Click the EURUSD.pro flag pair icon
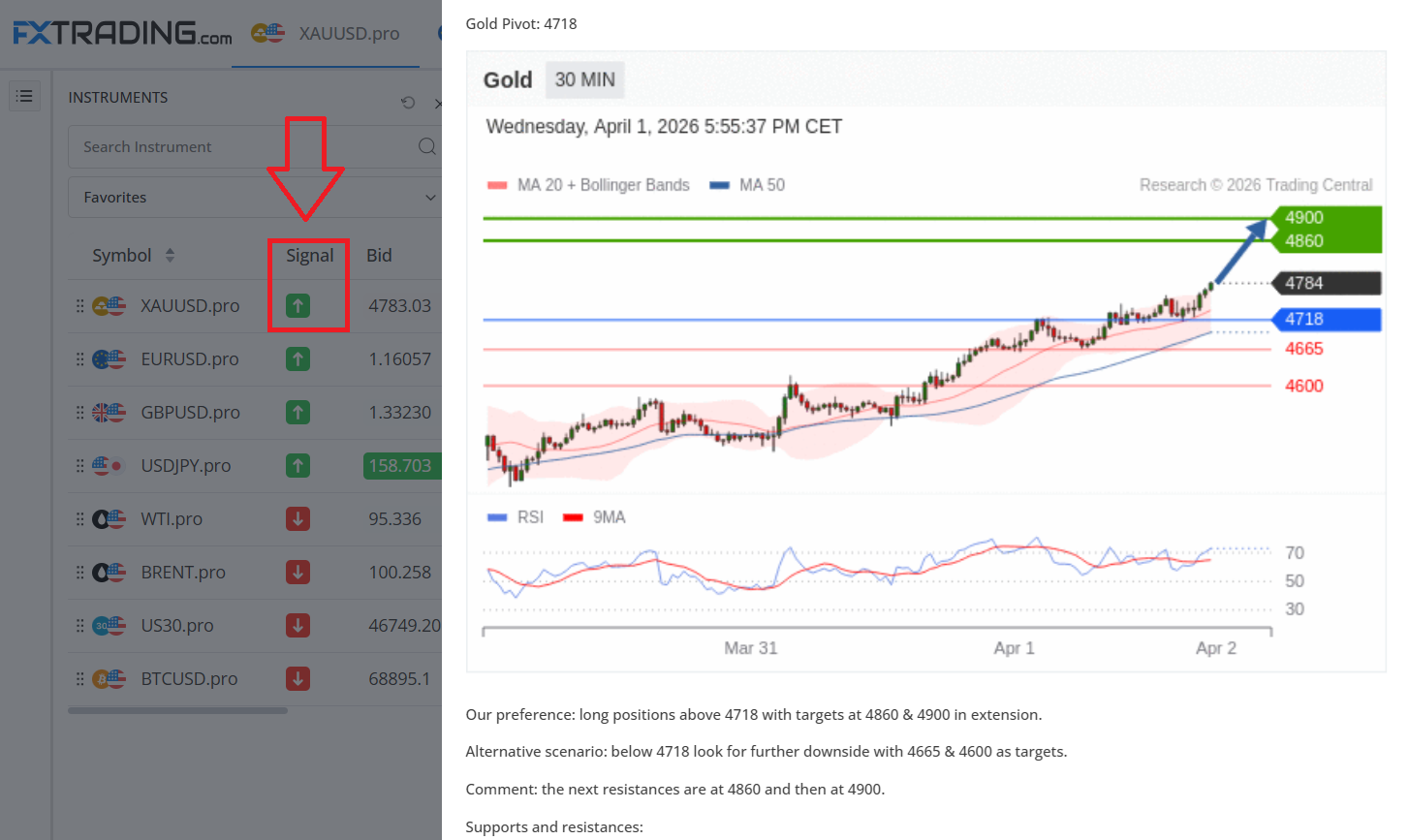Screen dimensions: 1409x840 click(110, 359)
